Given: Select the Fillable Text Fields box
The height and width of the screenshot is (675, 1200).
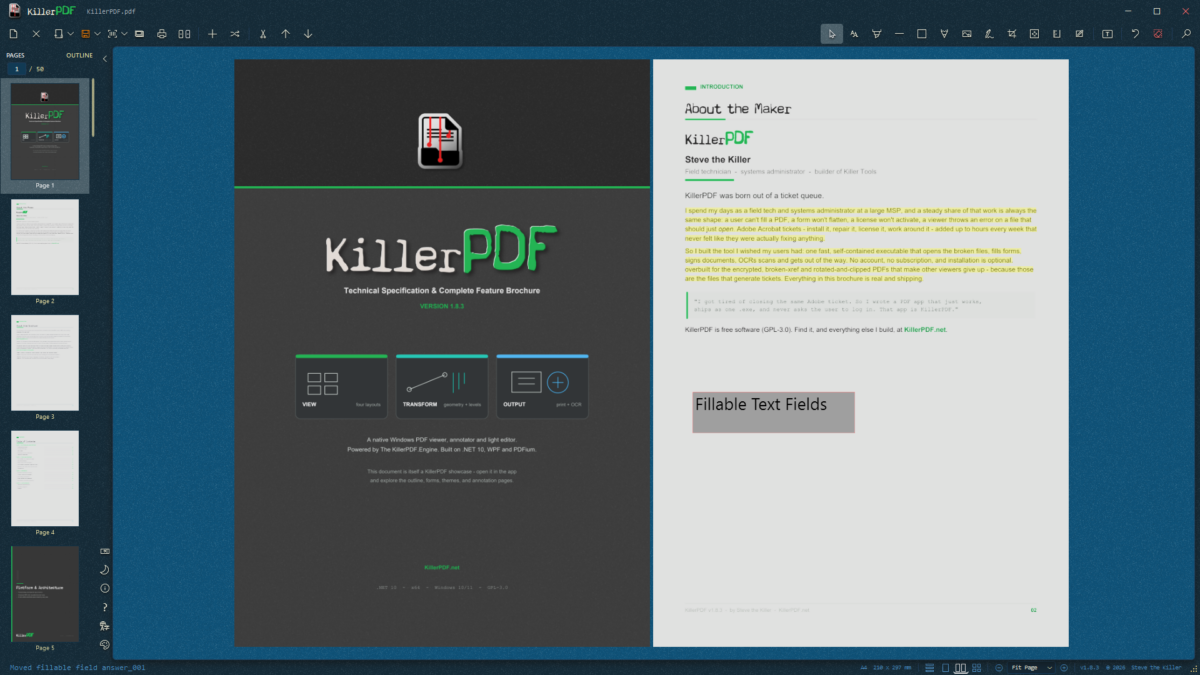Looking at the screenshot, I should pos(773,412).
